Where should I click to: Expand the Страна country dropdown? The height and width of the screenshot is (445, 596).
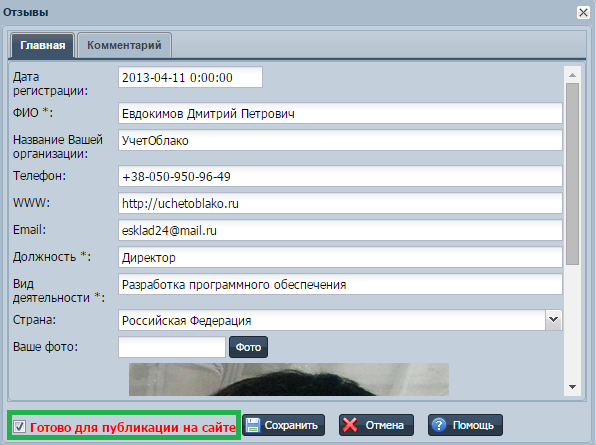(x=554, y=320)
